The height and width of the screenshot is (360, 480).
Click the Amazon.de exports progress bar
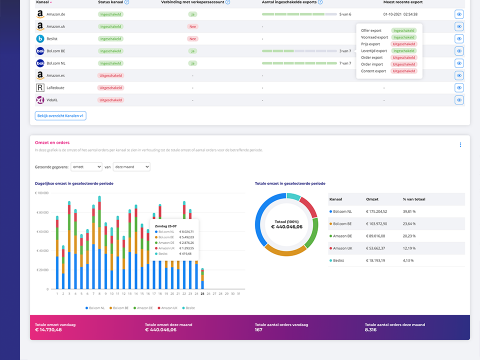tap(299, 14)
